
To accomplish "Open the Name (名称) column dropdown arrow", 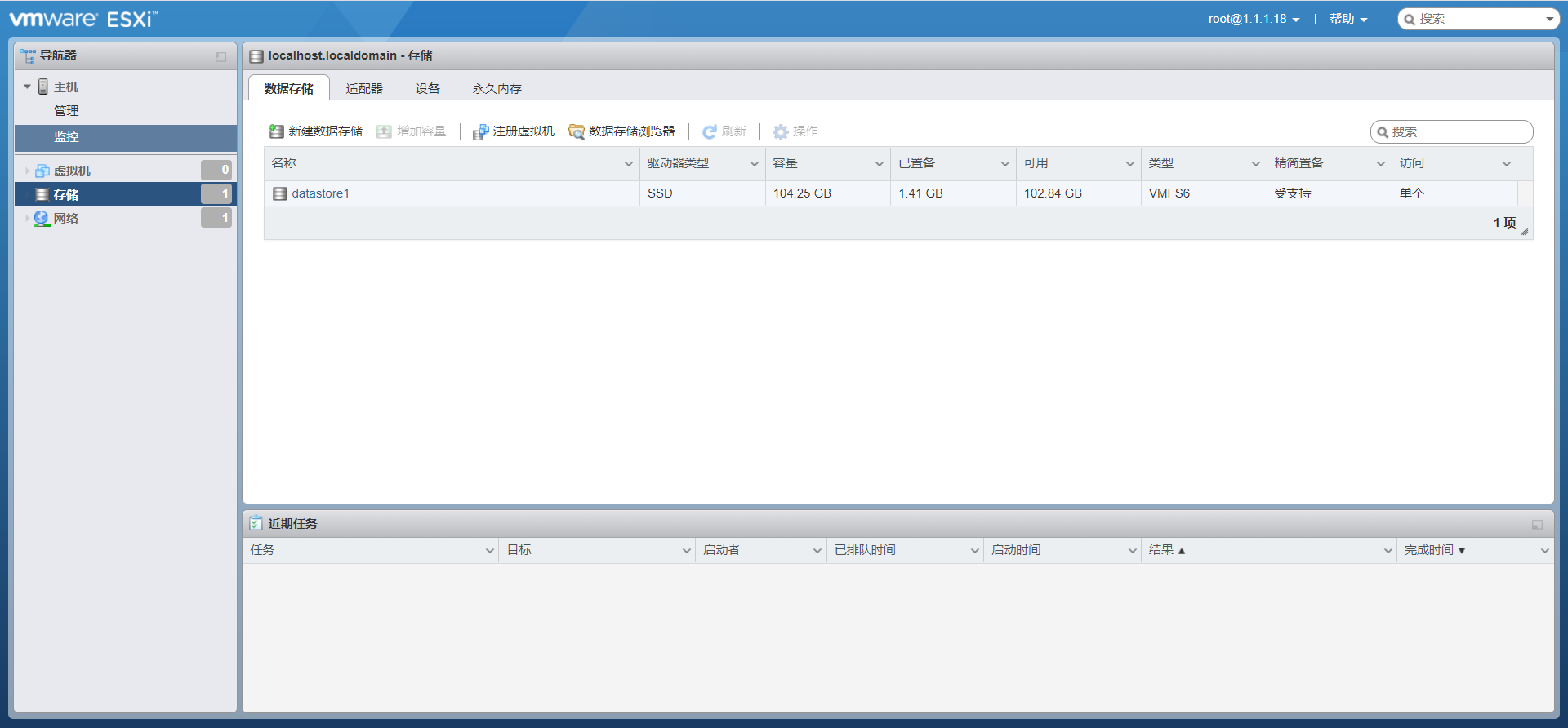I will (x=628, y=163).
